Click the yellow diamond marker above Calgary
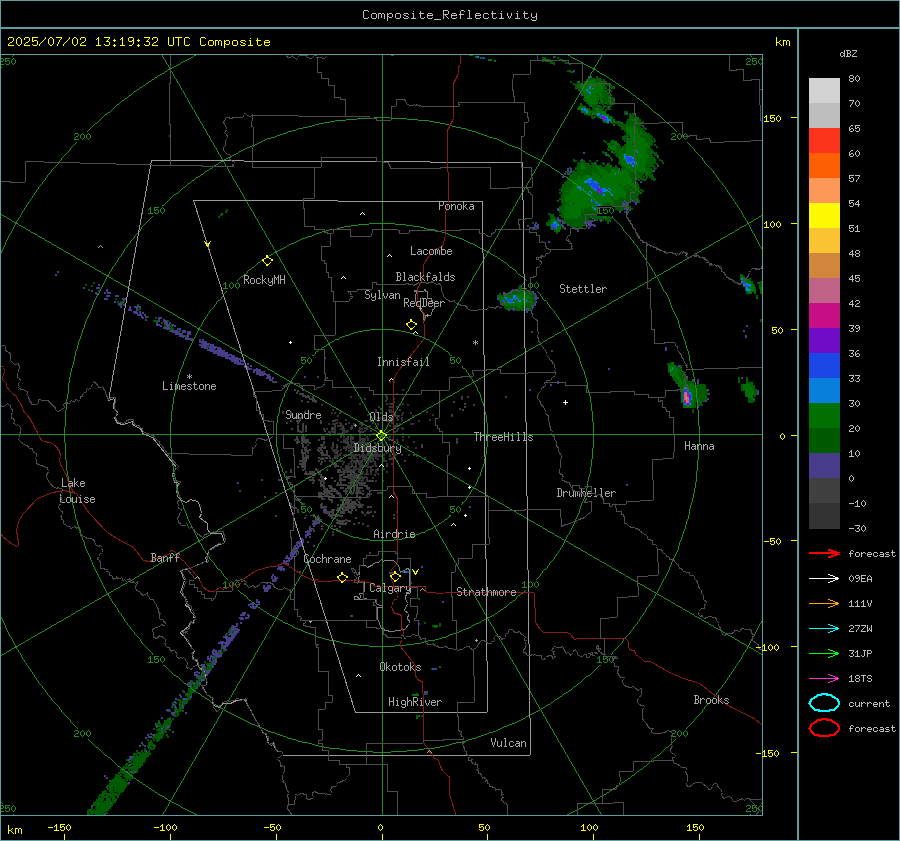The height and width of the screenshot is (841, 900). (x=395, y=576)
